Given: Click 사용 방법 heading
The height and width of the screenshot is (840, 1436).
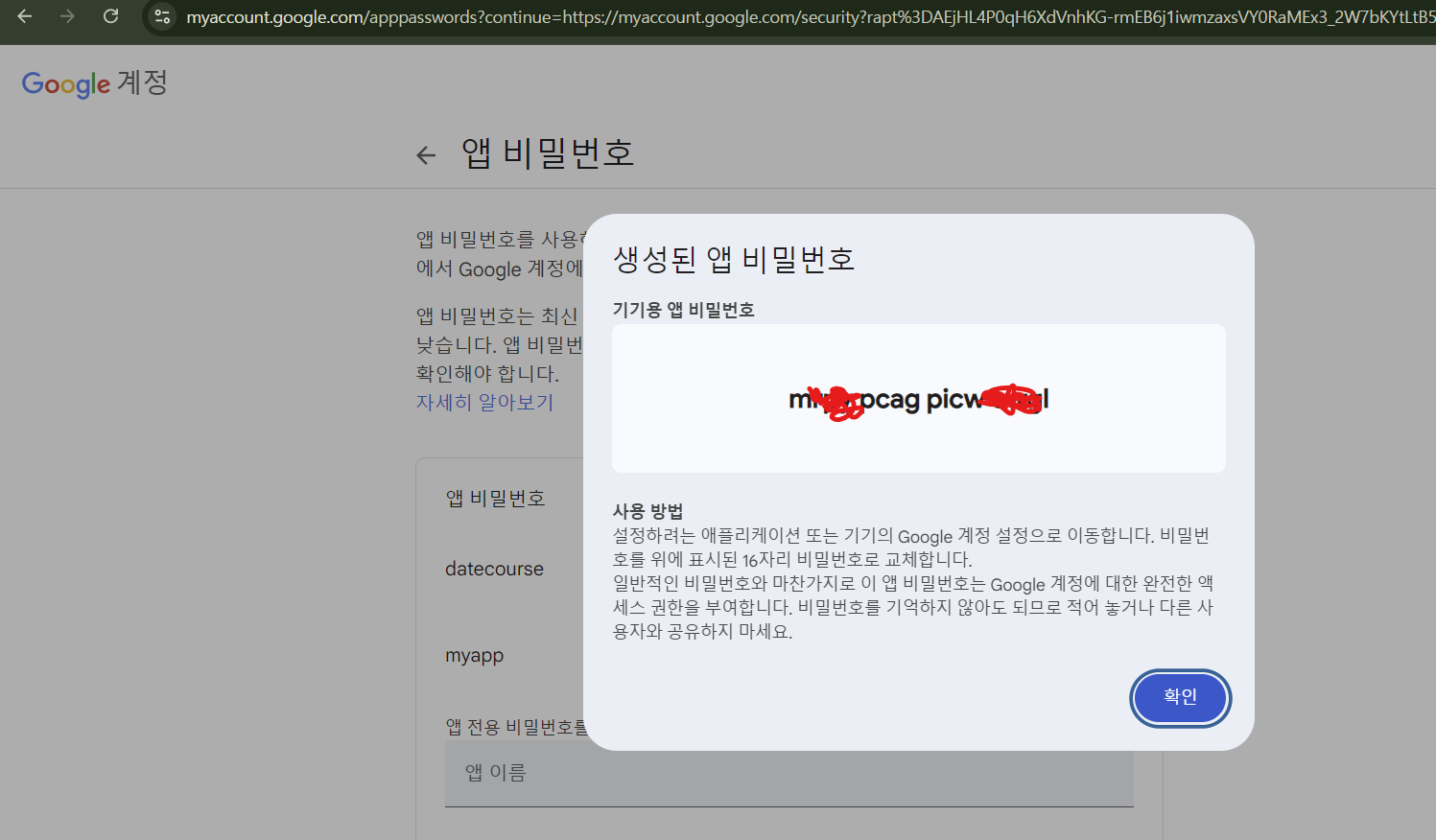Looking at the screenshot, I should [648, 511].
